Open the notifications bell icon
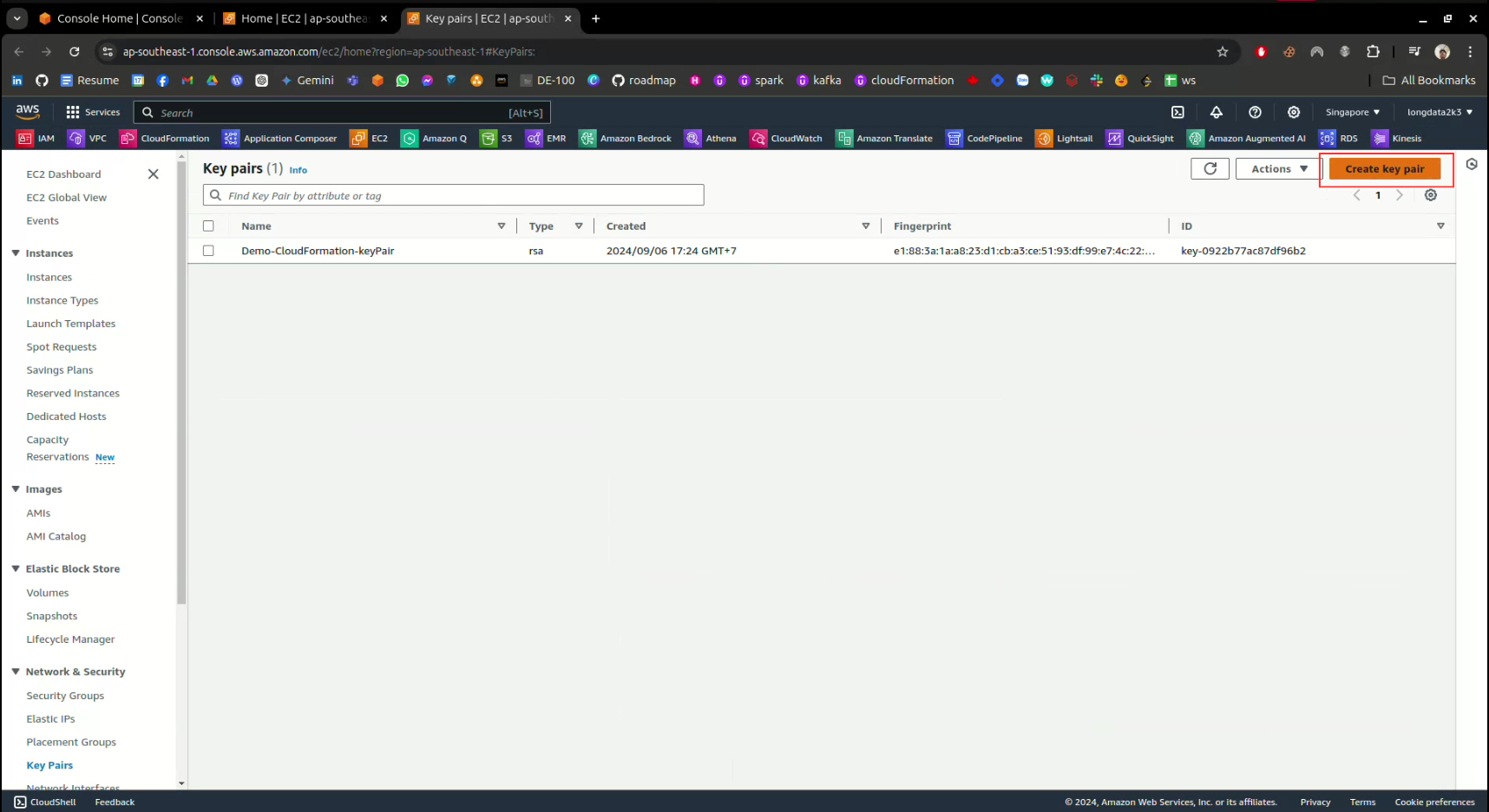The width and height of the screenshot is (1489, 812). [x=1216, y=112]
